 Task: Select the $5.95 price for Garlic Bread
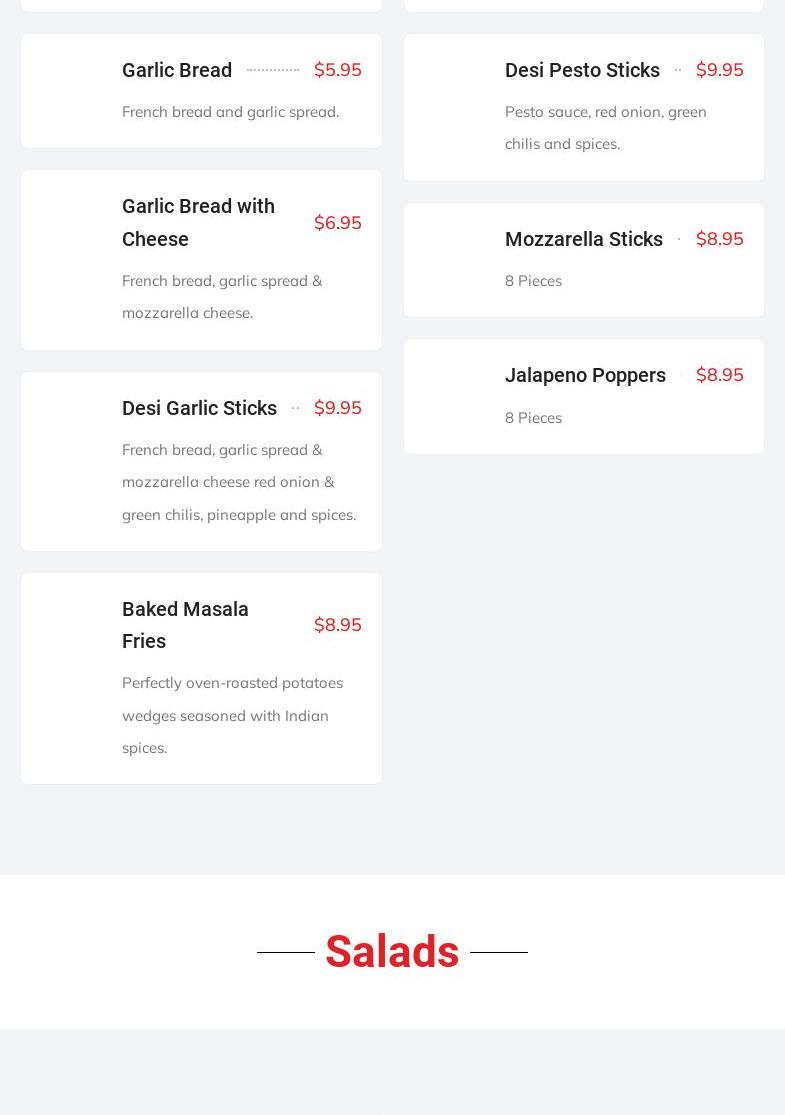tap(337, 70)
